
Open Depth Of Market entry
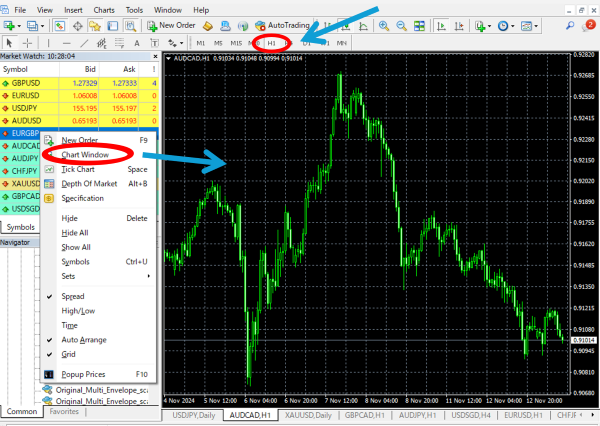pyautogui.click(x=98, y=184)
